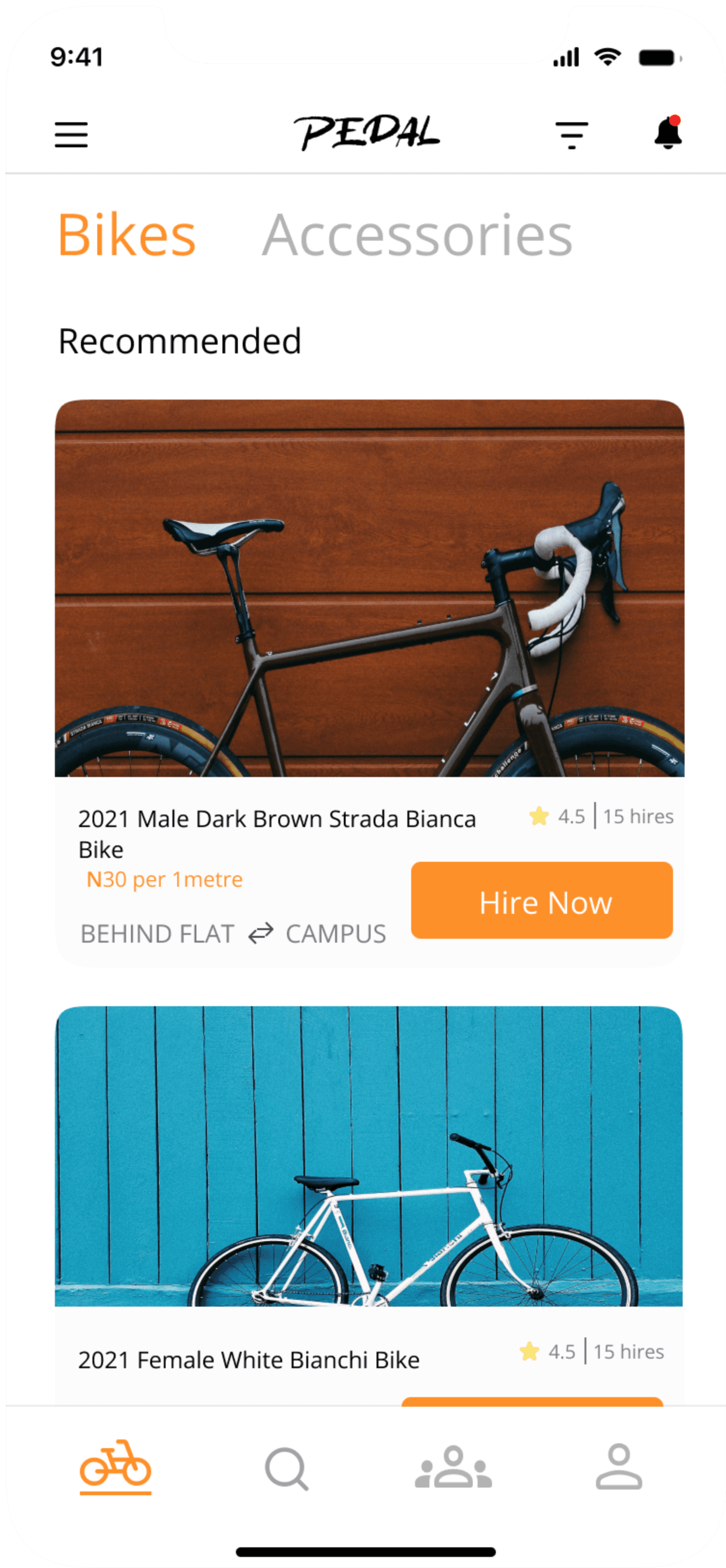Viewport: 726px width, 1568px height.
Task: Check notifications via bell icon
Action: (668, 132)
